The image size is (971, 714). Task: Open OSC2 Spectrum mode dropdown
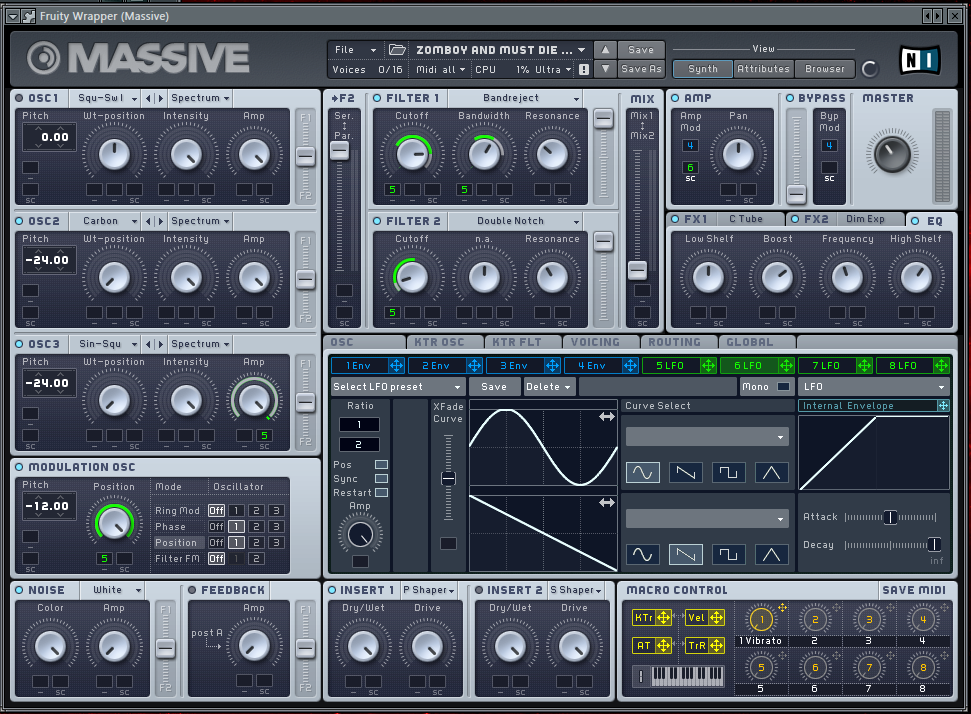(201, 221)
